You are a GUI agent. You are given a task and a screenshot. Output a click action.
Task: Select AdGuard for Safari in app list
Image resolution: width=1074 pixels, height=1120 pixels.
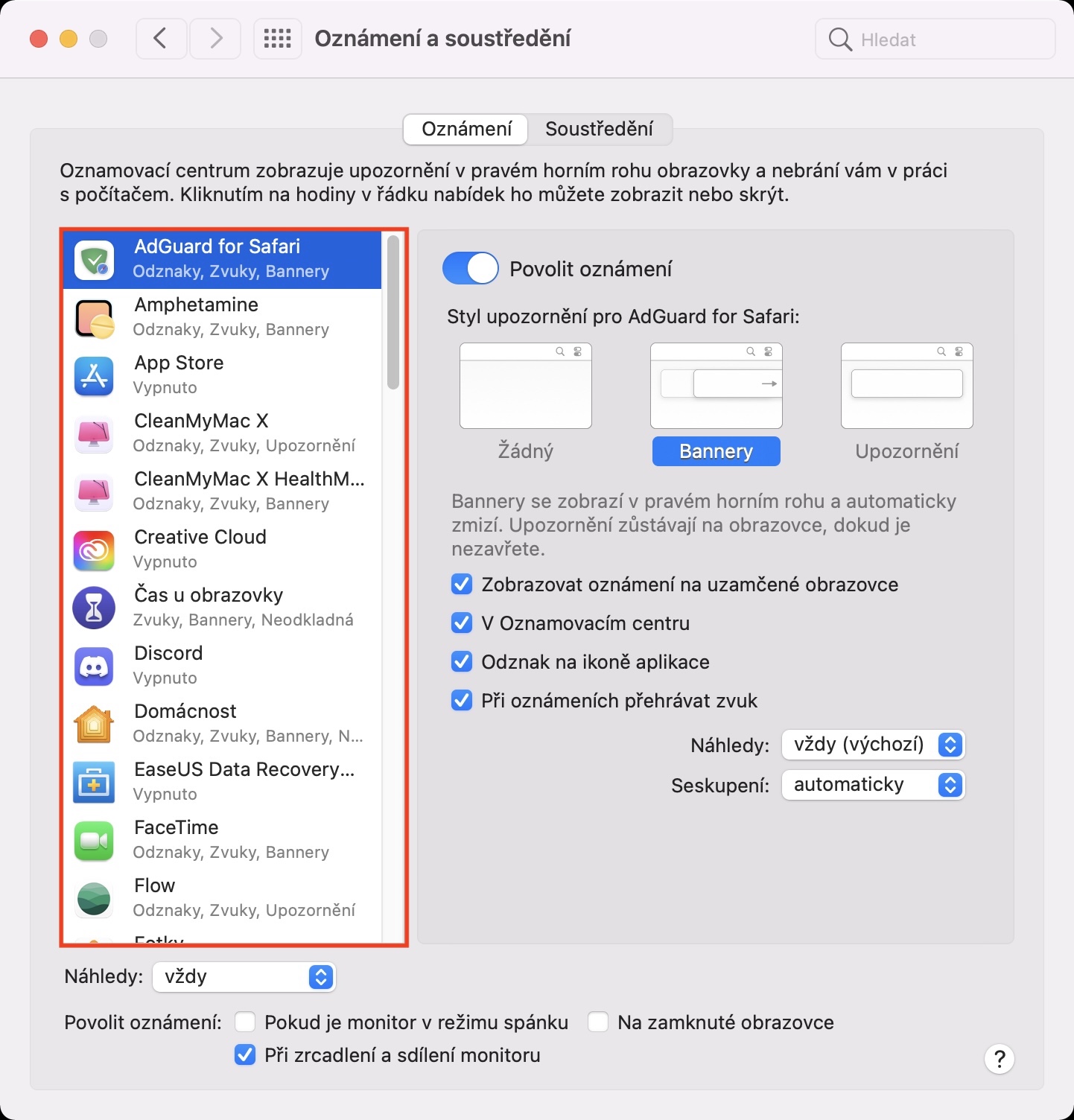[223, 260]
